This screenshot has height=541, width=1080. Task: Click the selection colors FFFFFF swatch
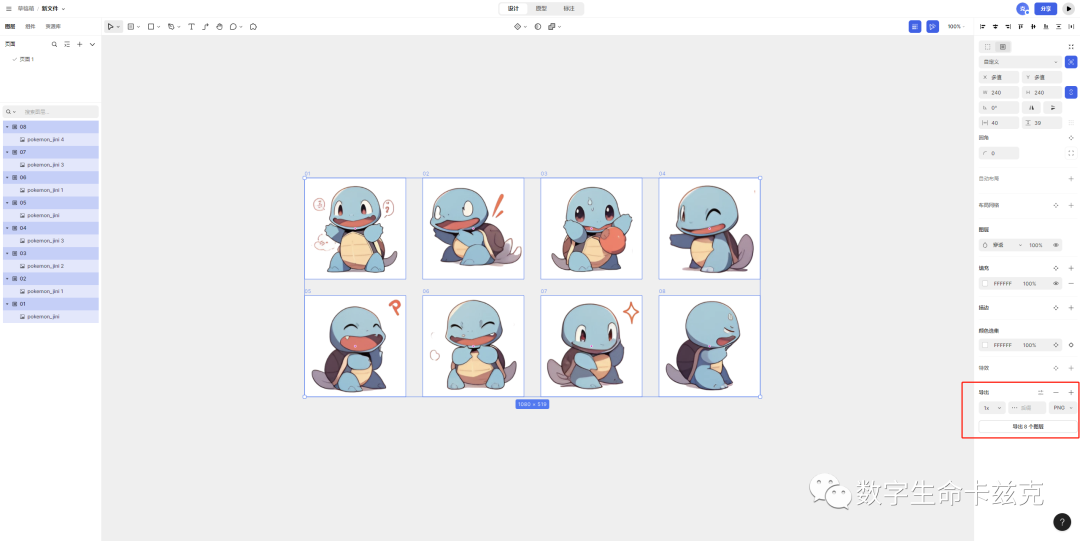986,345
